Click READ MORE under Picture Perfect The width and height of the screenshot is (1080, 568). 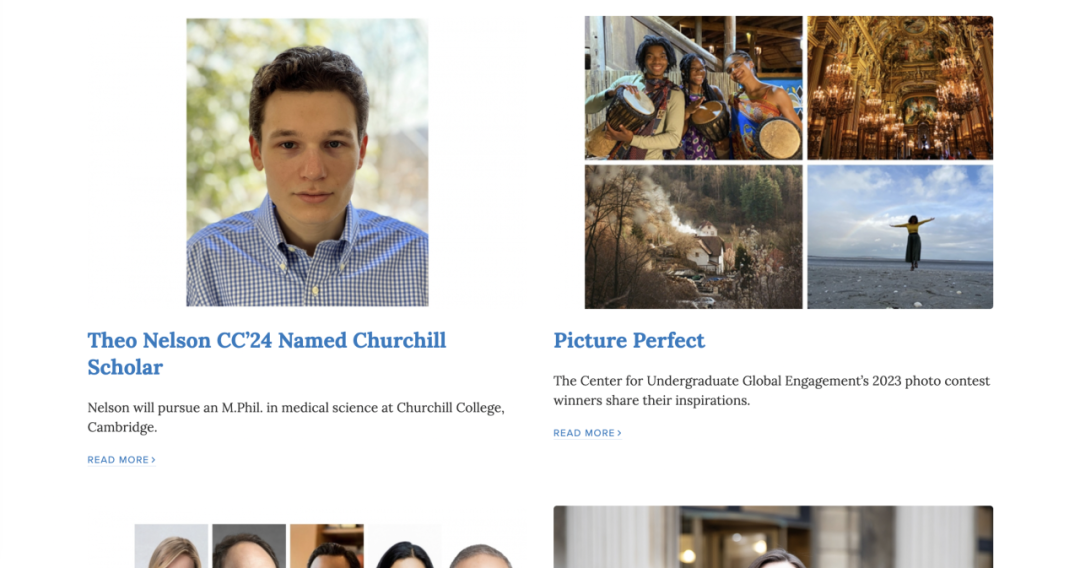[x=584, y=433]
